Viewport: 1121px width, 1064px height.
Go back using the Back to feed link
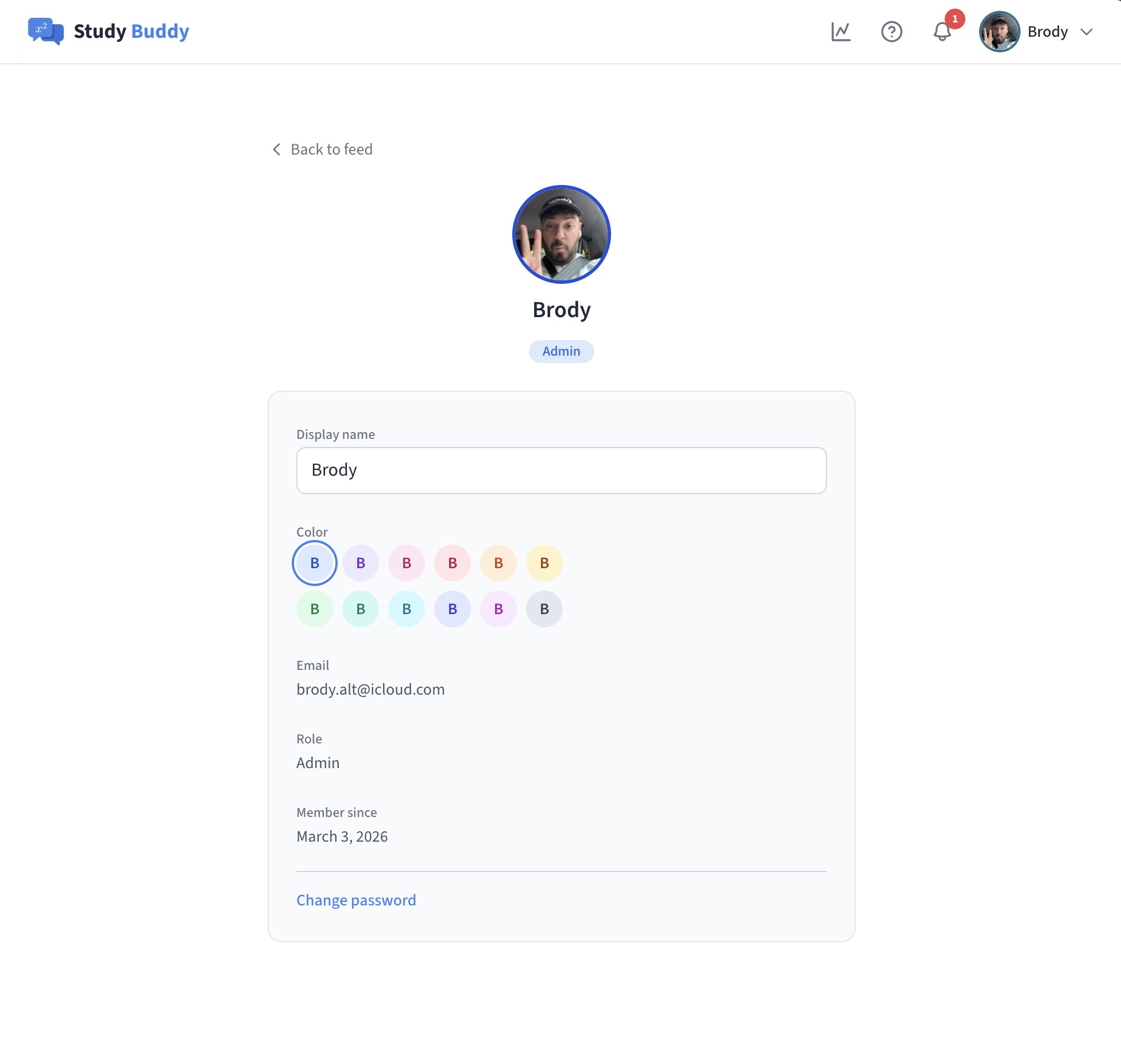pyautogui.click(x=331, y=149)
